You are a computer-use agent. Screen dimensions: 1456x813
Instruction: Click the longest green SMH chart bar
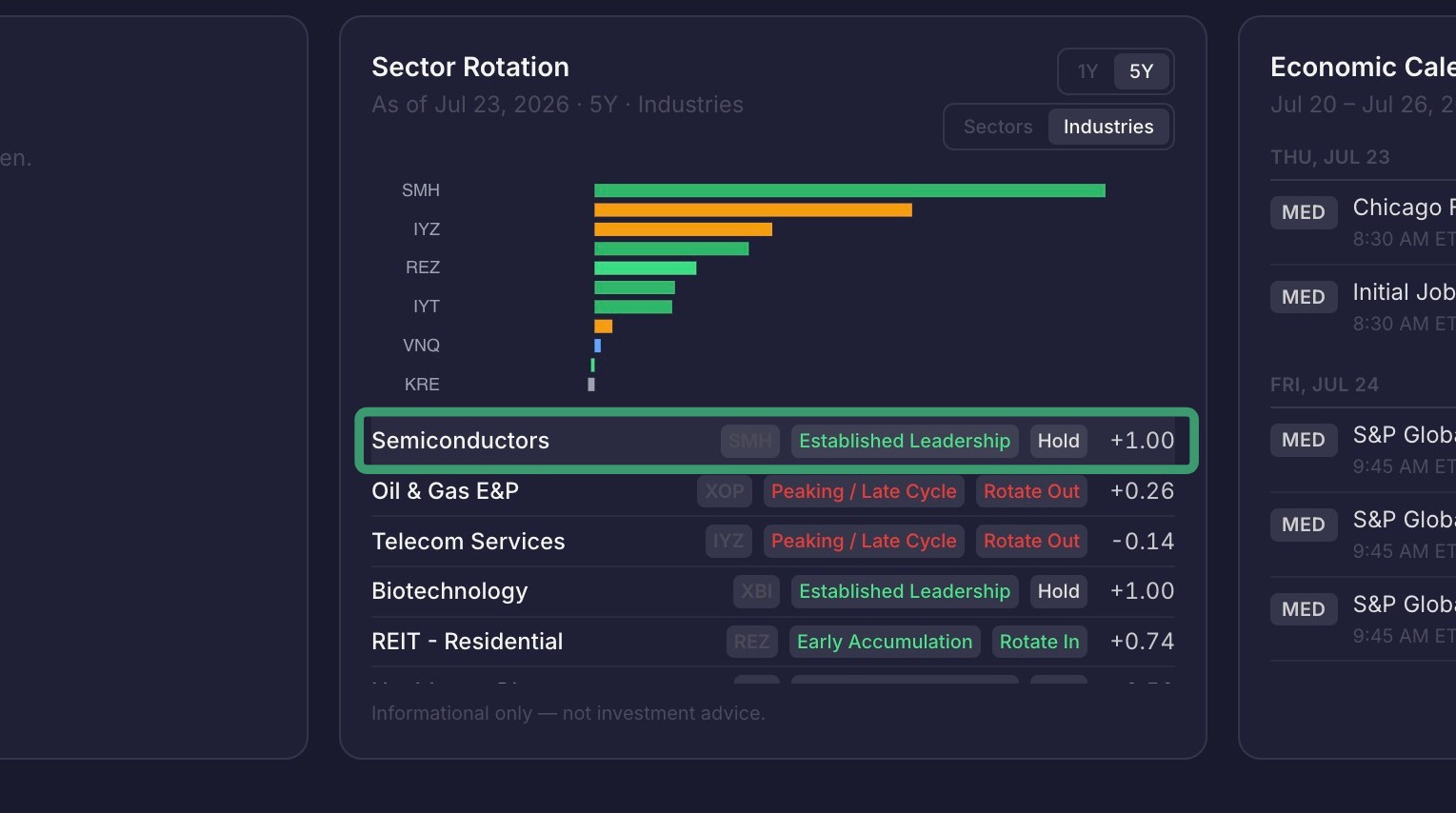point(849,190)
